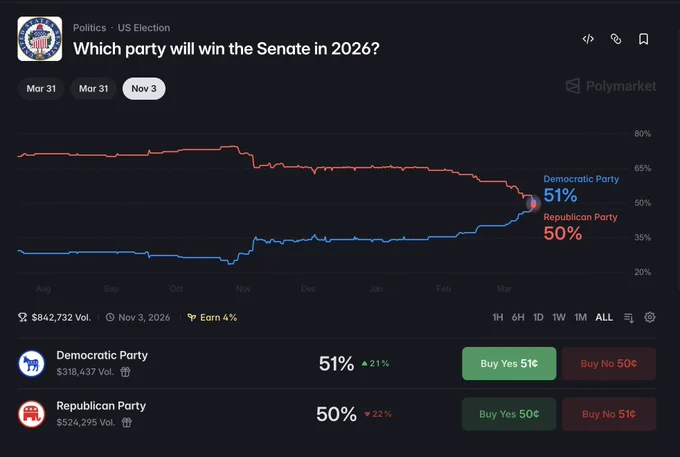Image resolution: width=680 pixels, height=457 pixels.
Task: Open chart settings gear icon
Action: (650, 317)
